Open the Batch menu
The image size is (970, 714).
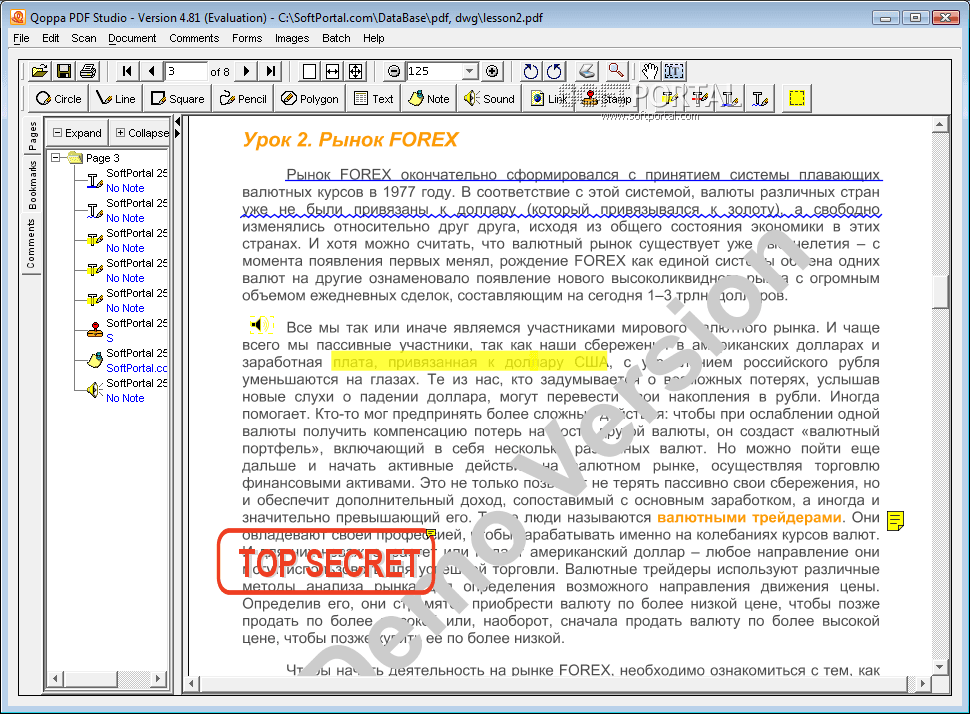[x=336, y=38]
